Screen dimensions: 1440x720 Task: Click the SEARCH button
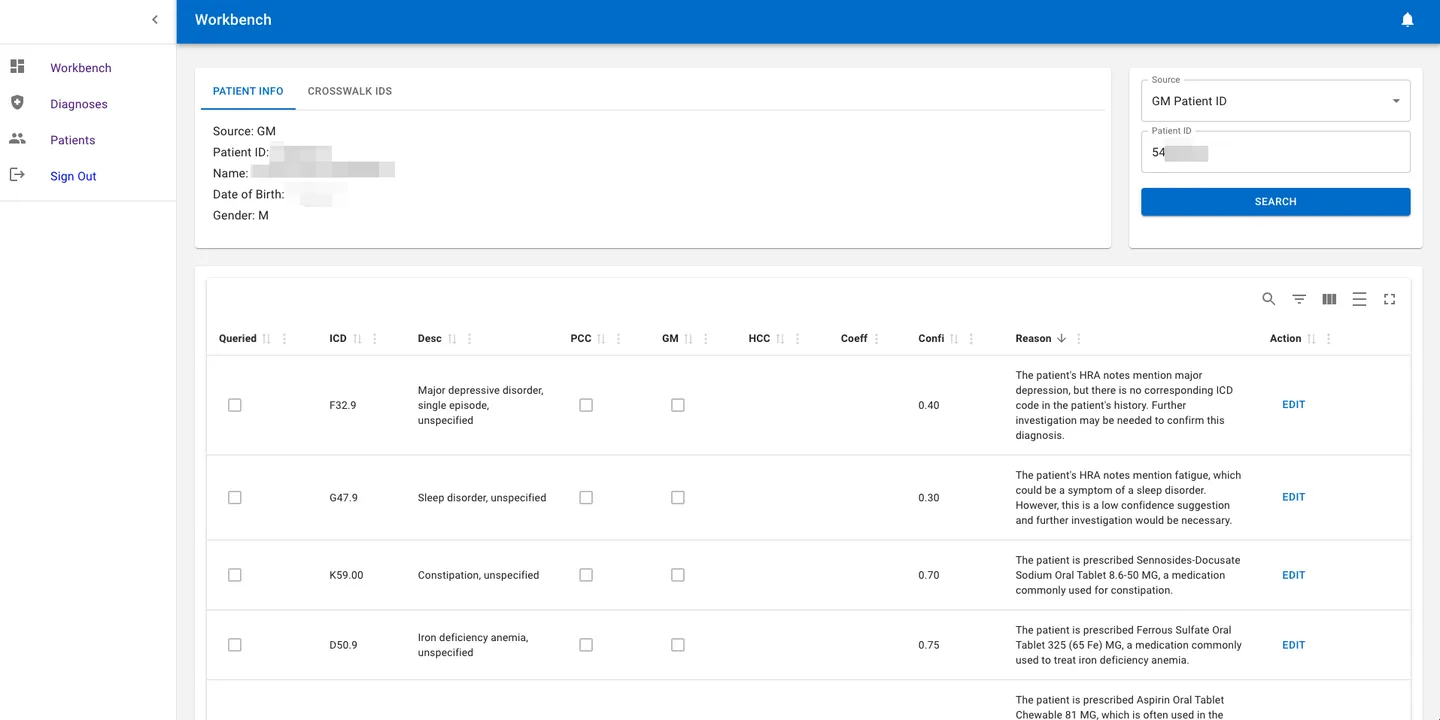(1275, 201)
